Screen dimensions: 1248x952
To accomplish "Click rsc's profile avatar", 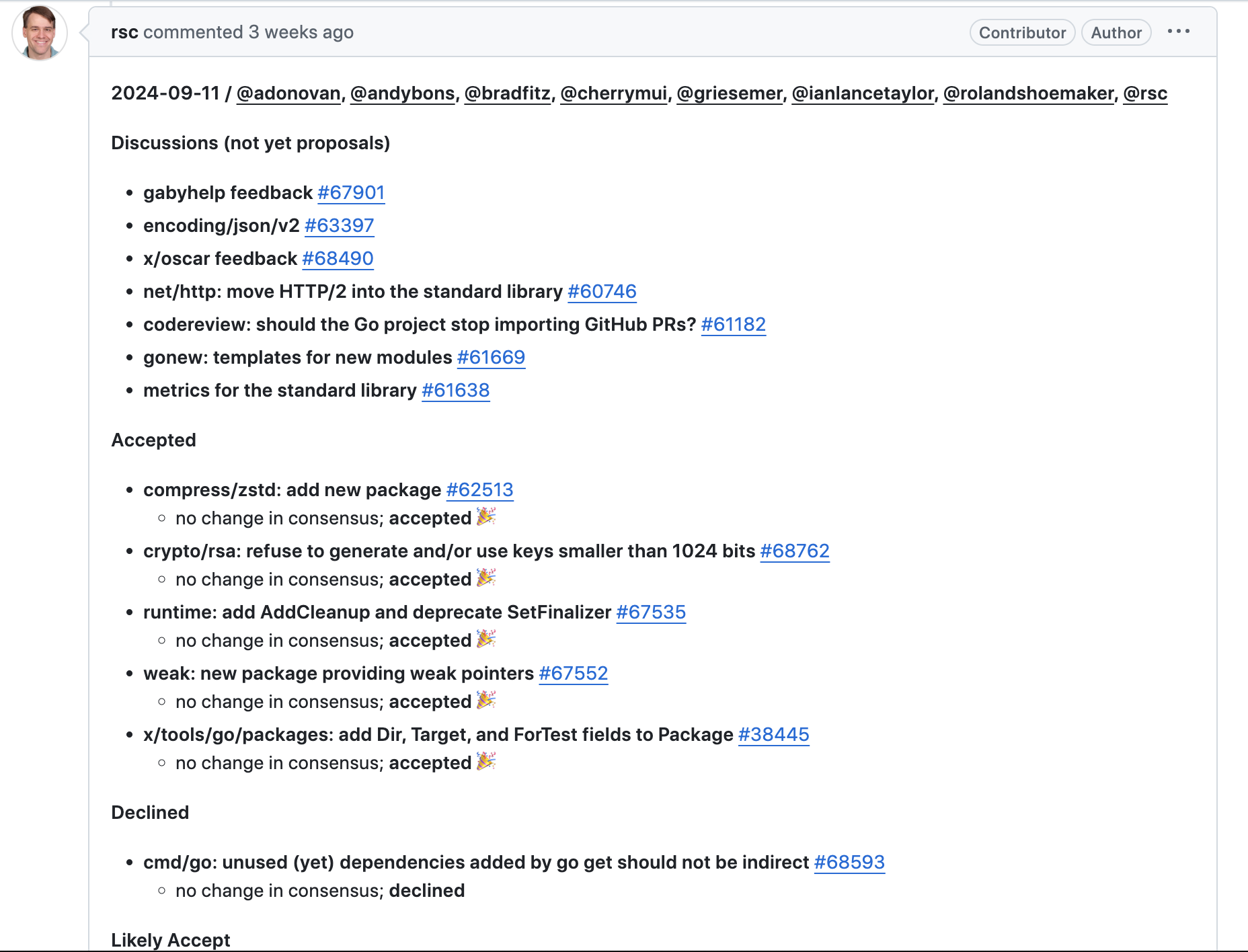I will click(x=40, y=33).
